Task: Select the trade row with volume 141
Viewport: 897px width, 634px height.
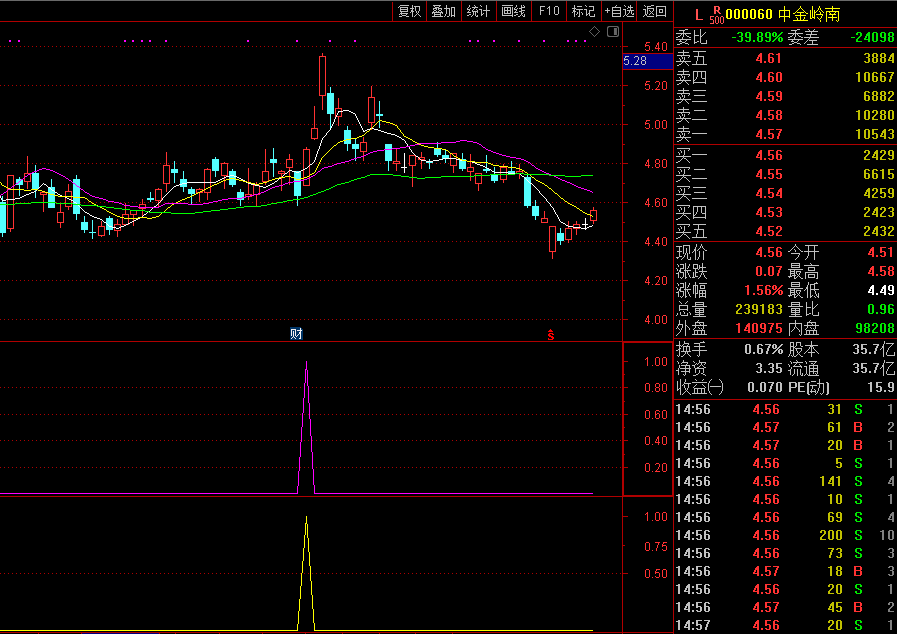Action: pyautogui.click(x=785, y=481)
